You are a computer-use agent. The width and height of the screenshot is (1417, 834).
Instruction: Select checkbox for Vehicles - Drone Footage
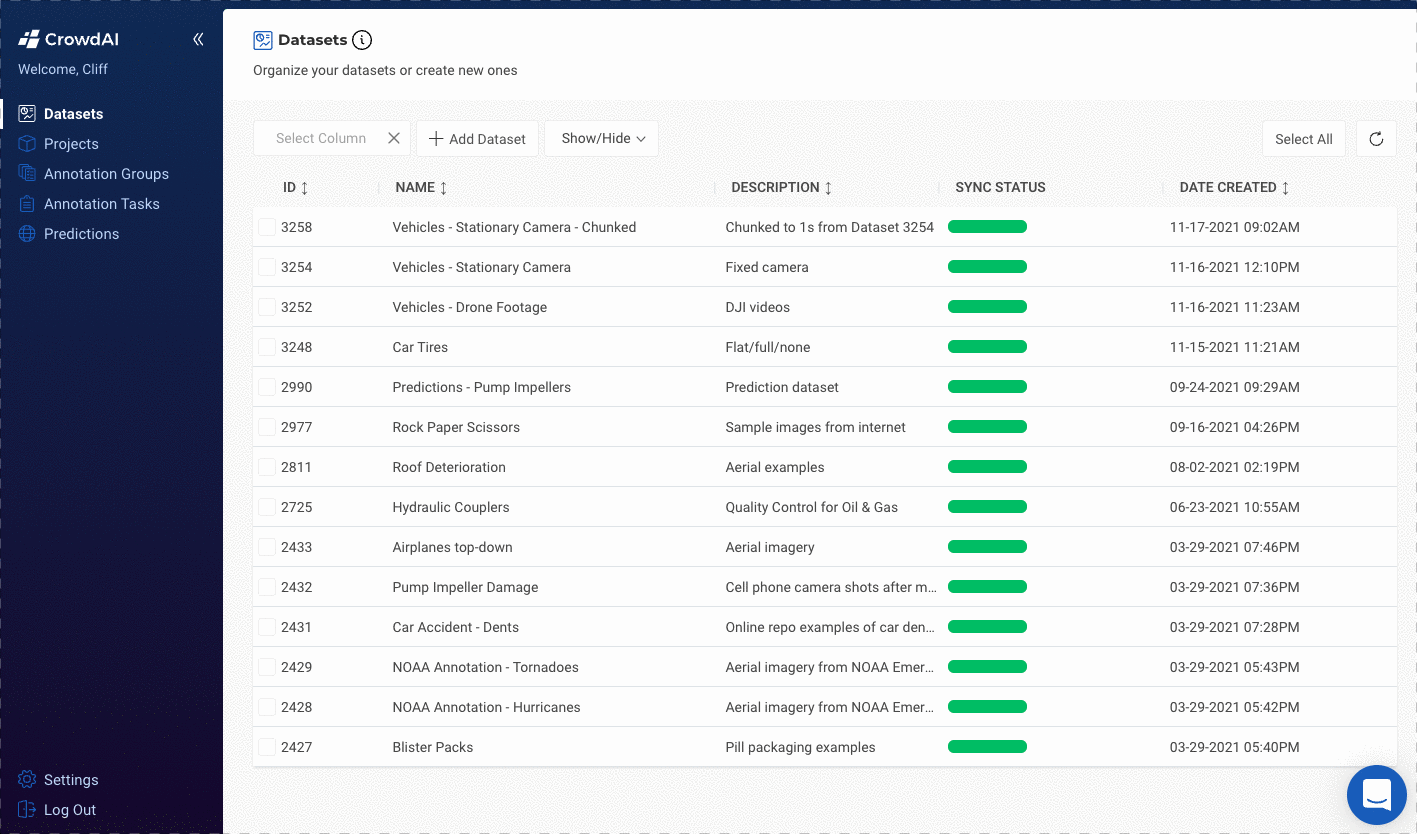point(267,307)
